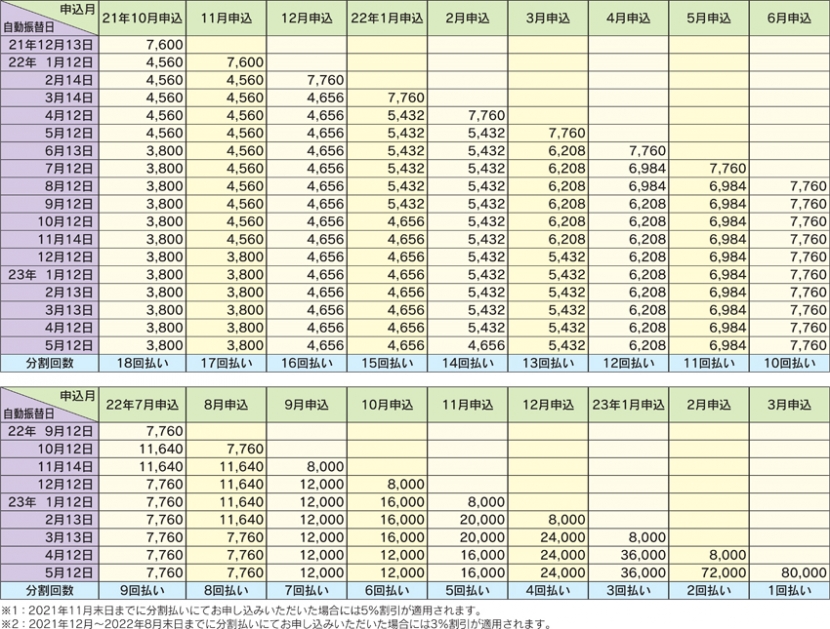Click the 10月申込 column header

[387, 405]
